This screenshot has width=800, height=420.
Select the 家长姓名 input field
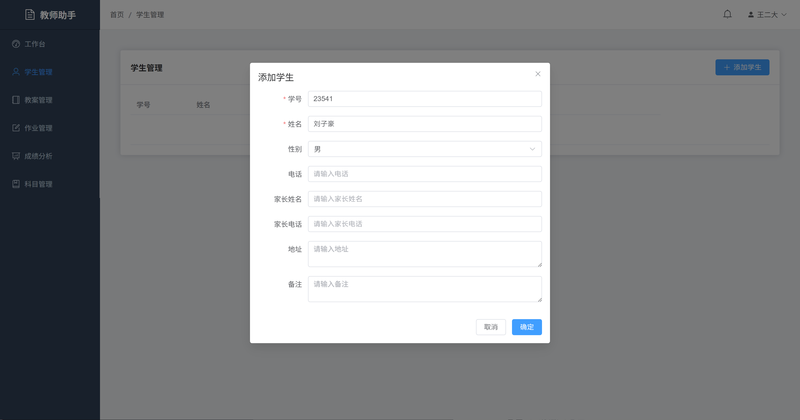click(x=424, y=199)
